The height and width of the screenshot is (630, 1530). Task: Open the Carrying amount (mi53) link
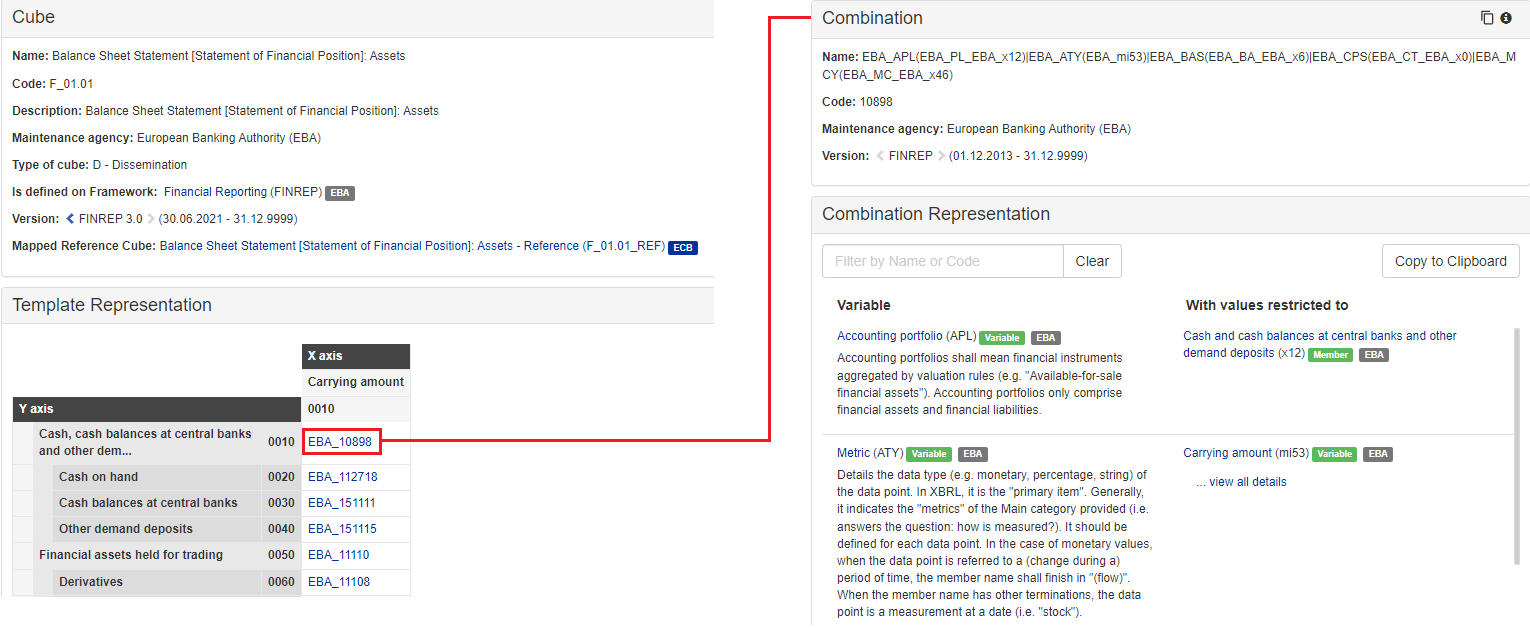click(x=1245, y=453)
